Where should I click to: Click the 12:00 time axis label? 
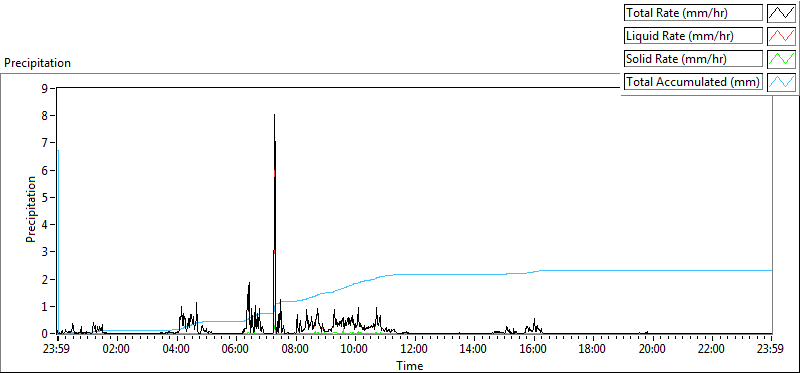tap(415, 350)
